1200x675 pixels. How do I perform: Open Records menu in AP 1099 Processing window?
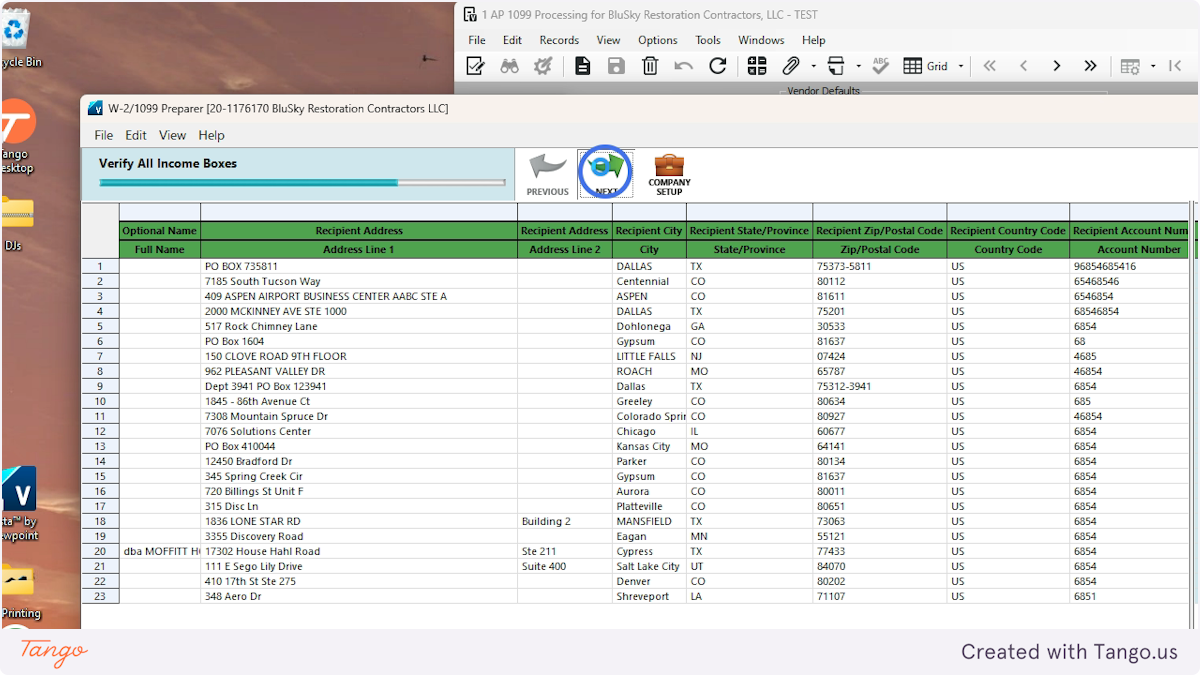tap(559, 40)
